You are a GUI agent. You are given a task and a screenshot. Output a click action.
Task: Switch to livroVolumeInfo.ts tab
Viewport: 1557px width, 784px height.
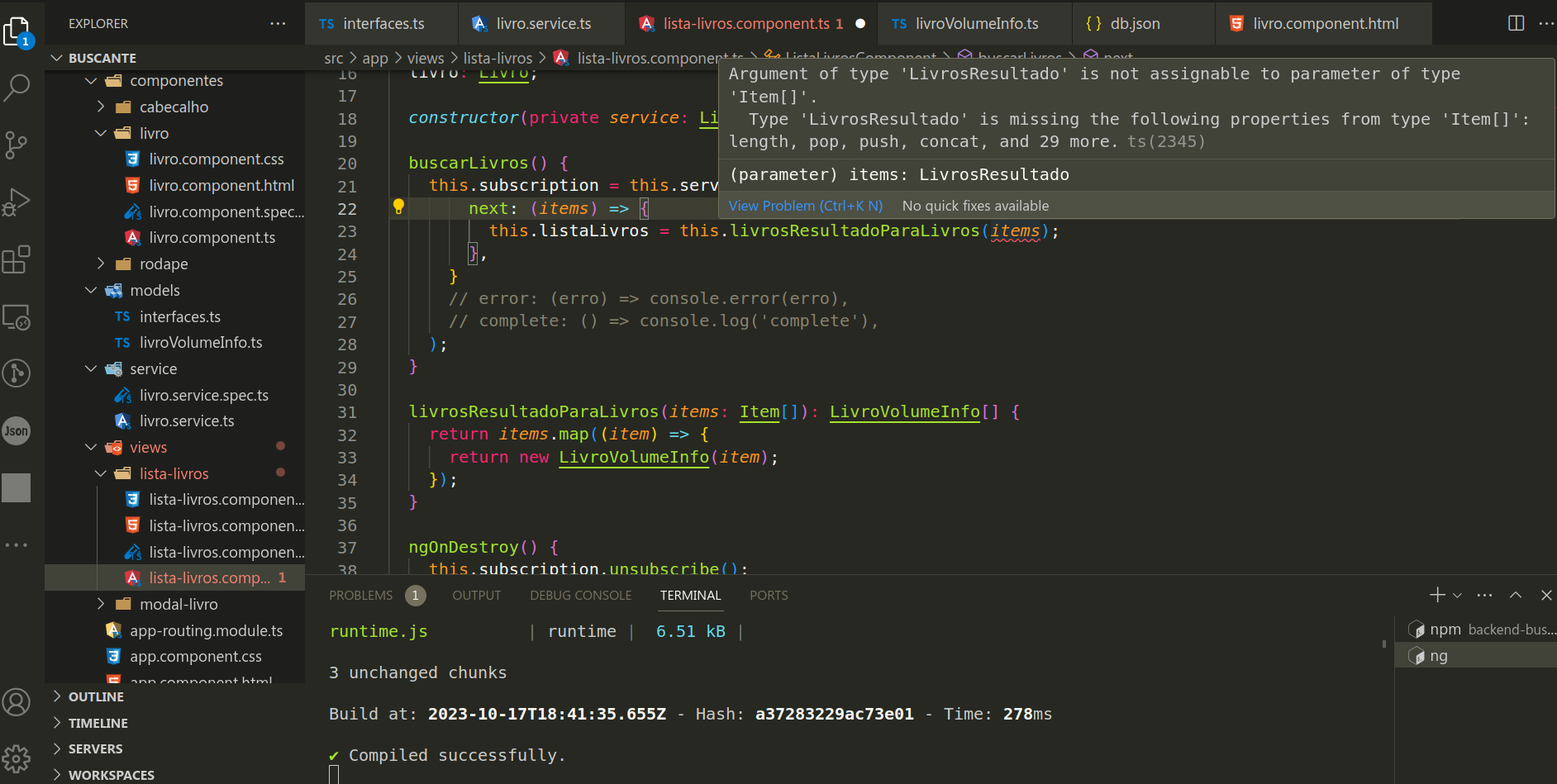[975, 23]
